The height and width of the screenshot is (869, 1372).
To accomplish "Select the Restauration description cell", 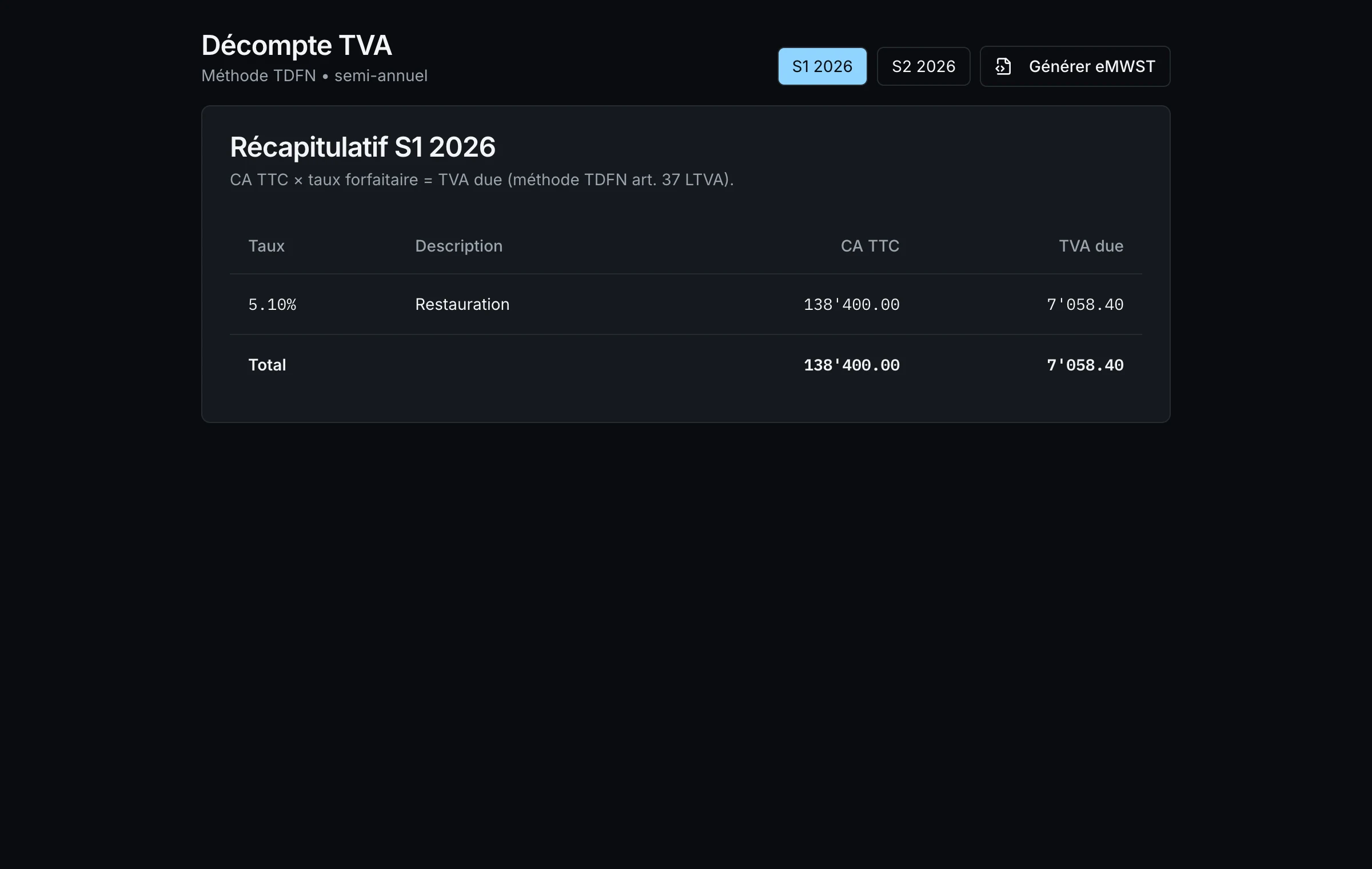I will (462, 304).
